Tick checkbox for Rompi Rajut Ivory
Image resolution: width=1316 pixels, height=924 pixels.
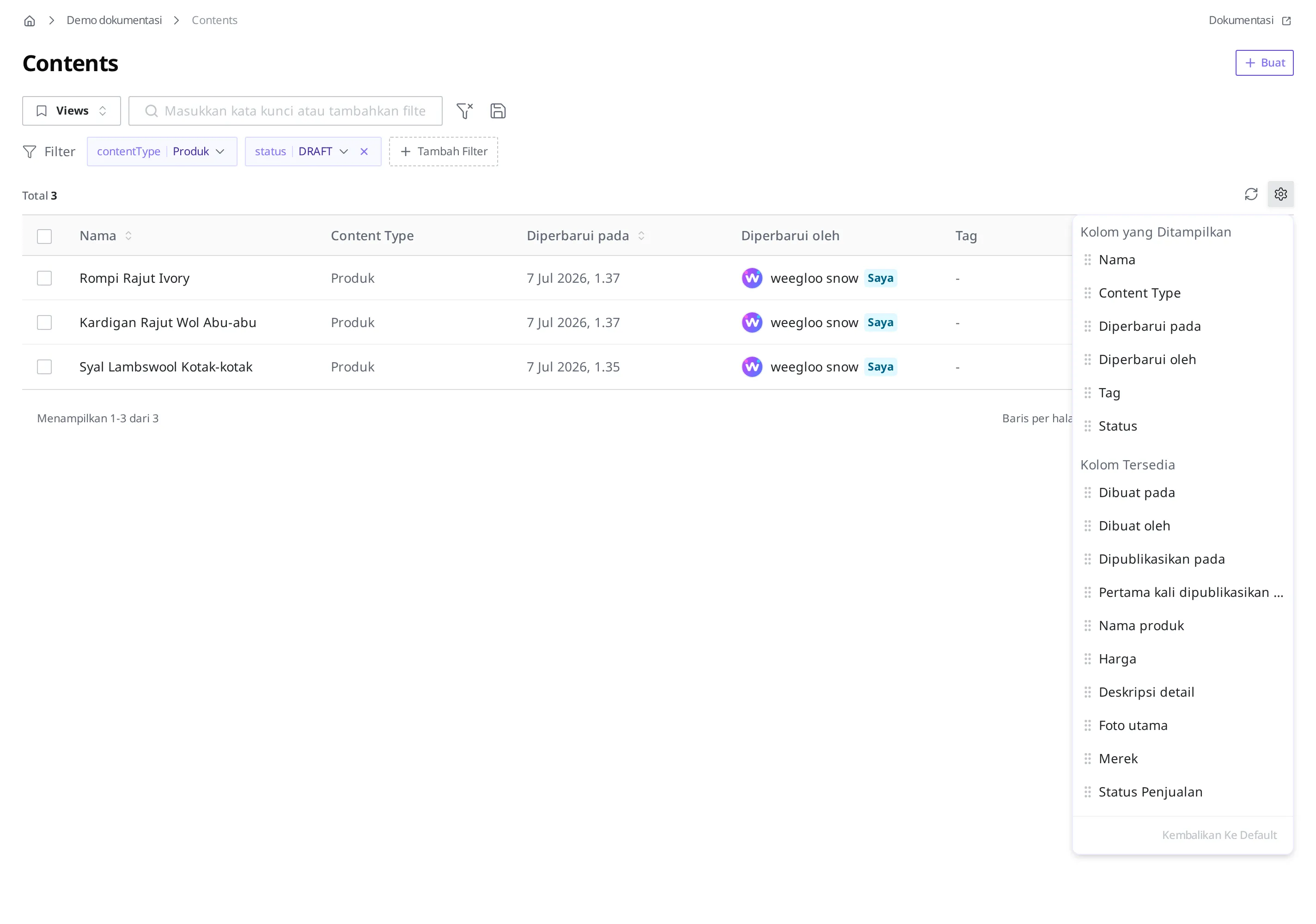click(x=44, y=278)
